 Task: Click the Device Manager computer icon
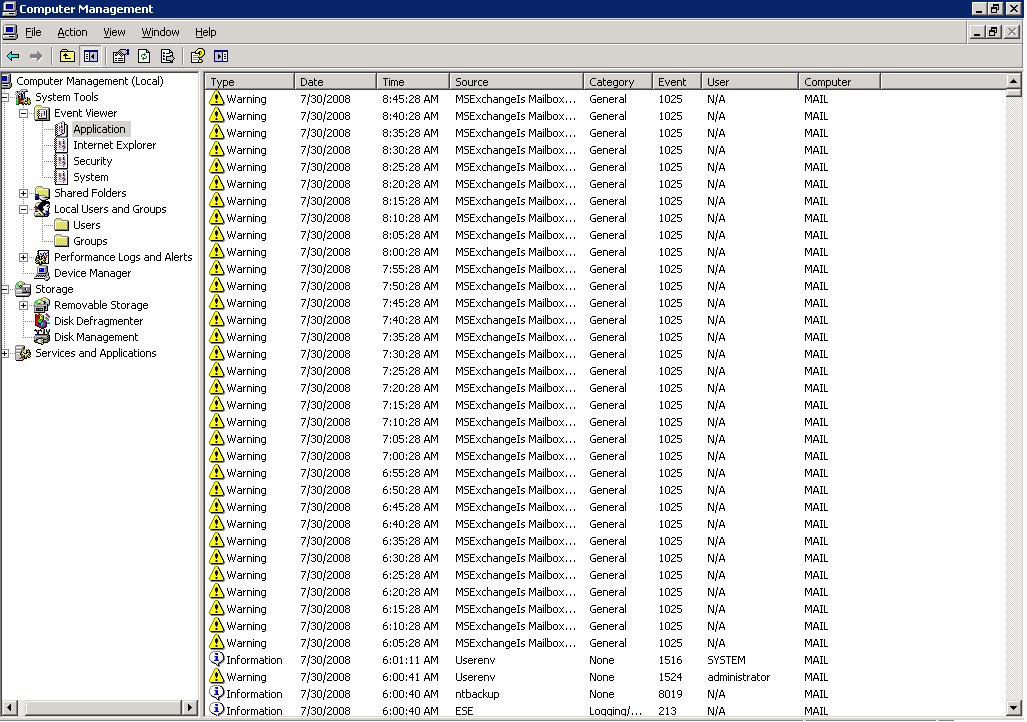coord(43,273)
